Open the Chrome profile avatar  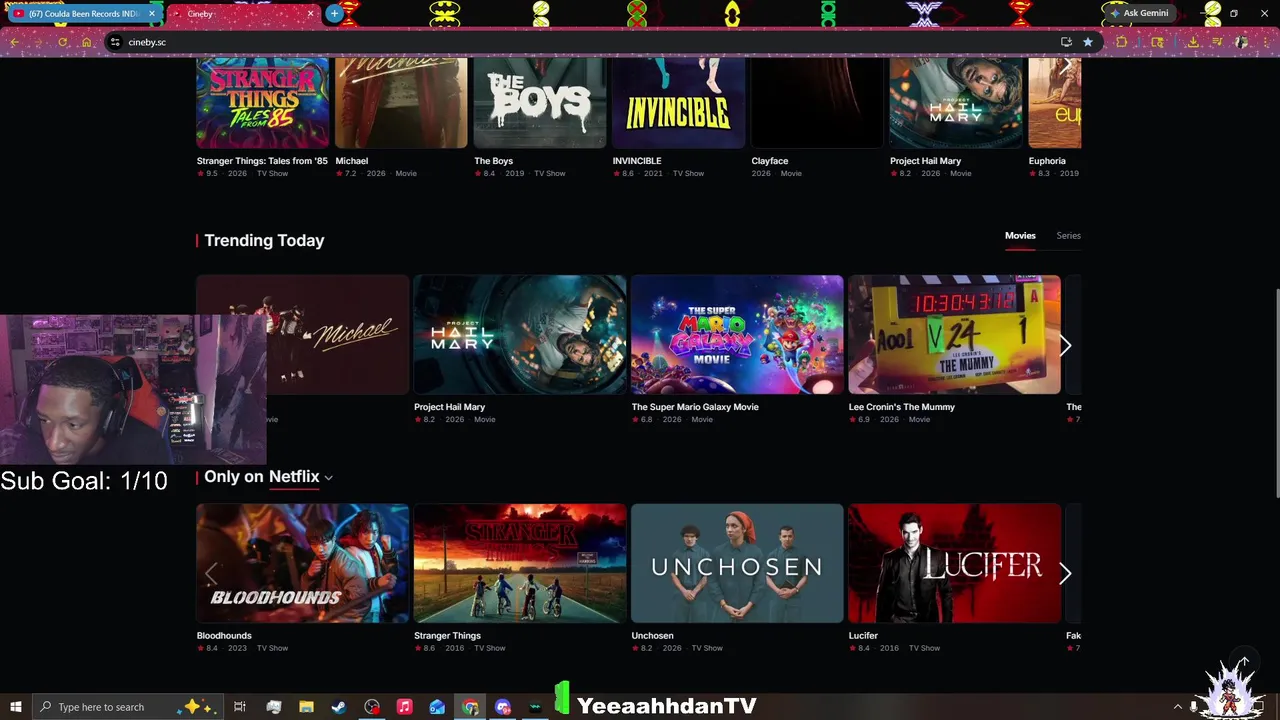point(1241,42)
